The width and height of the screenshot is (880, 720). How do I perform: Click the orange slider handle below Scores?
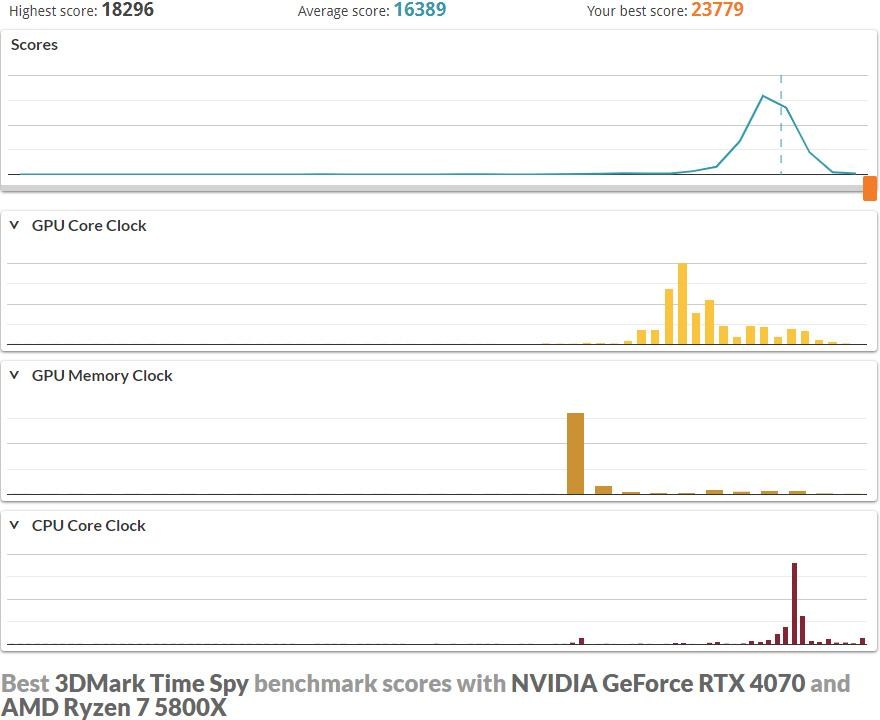[x=870, y=188]
